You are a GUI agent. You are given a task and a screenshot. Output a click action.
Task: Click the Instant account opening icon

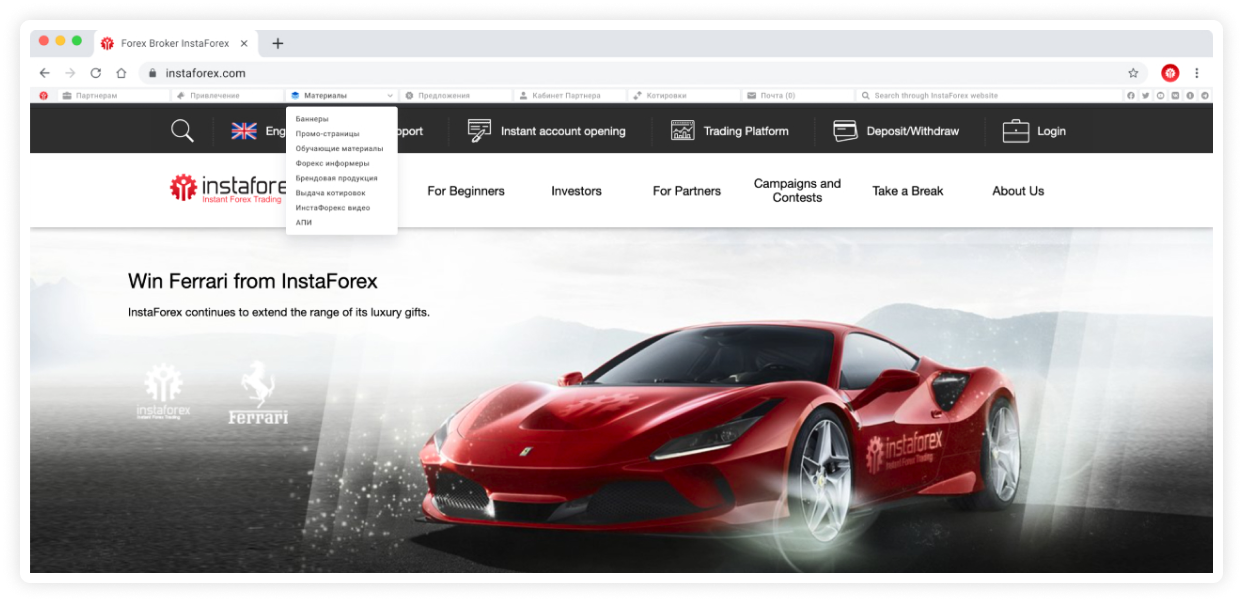click(480, 131)
